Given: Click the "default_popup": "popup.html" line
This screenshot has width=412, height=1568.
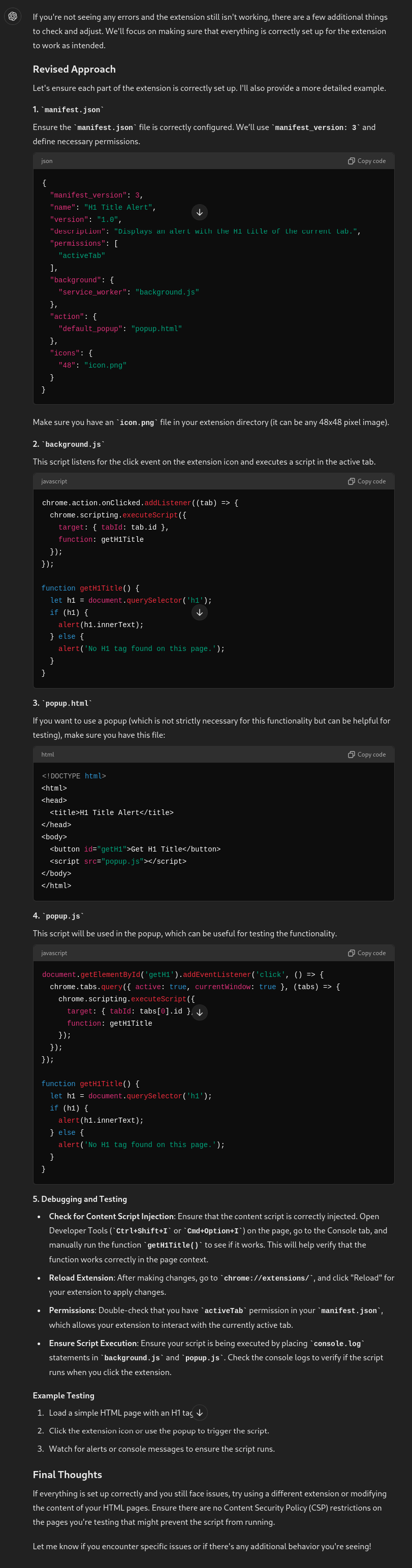Looking at the screenshot, I should tap(120, 329).
